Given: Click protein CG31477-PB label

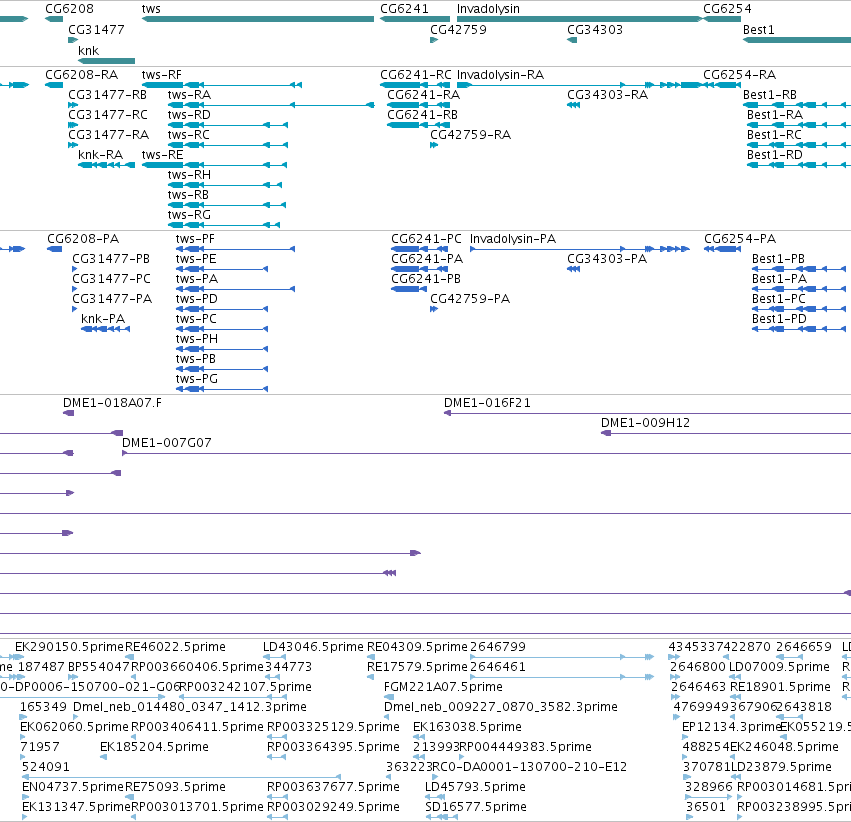Looking at the screenshot, I should tap(111, 259).
